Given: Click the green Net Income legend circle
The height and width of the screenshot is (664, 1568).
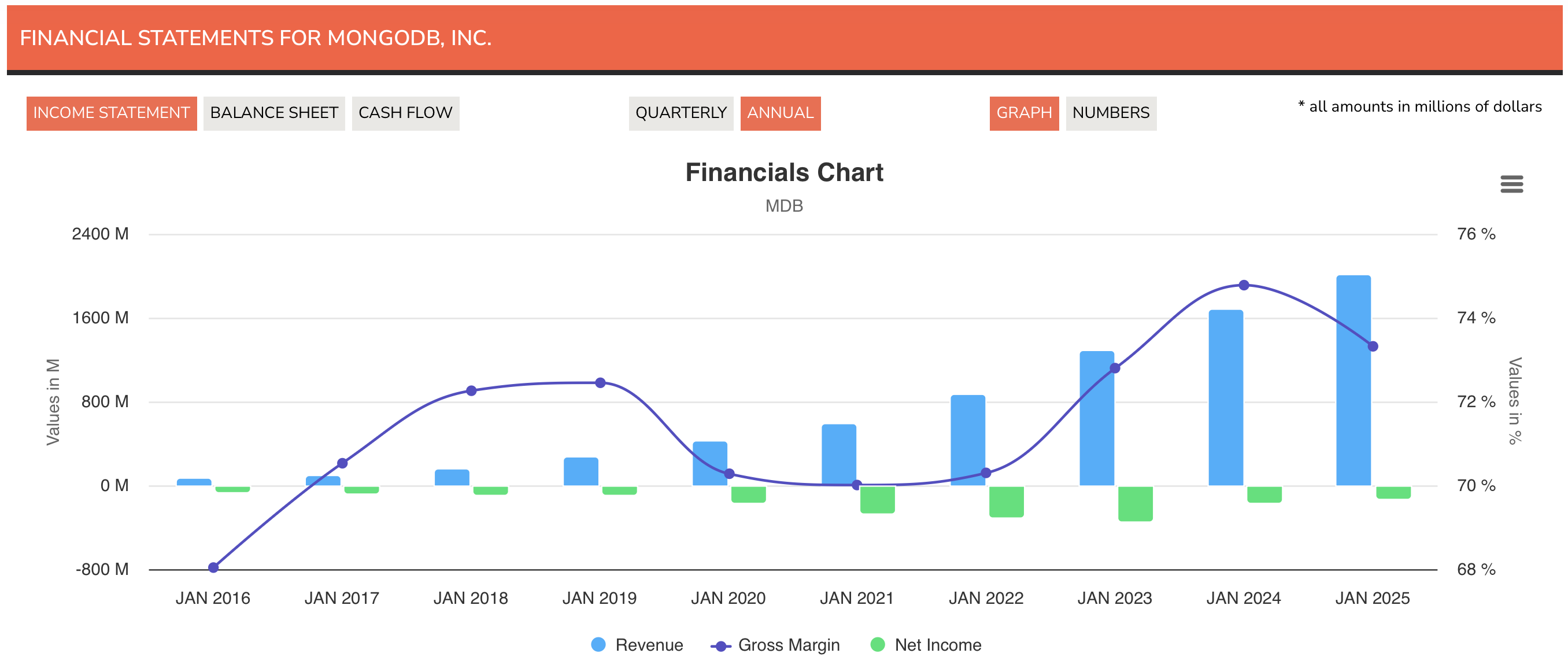Looking at the screenshot, I should coord(877,644).
